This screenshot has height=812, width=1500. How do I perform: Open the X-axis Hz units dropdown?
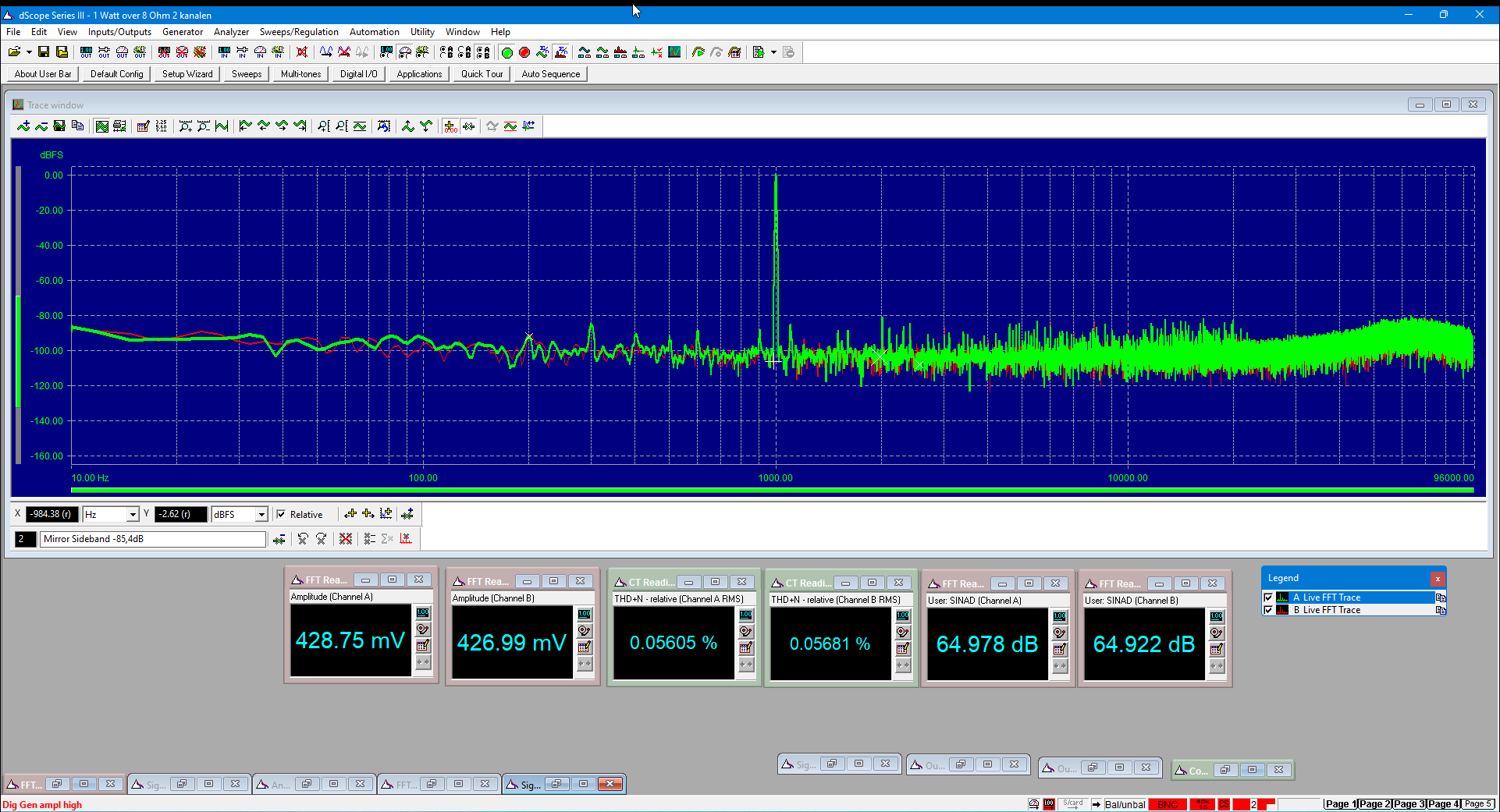click(x=133, y=514)
